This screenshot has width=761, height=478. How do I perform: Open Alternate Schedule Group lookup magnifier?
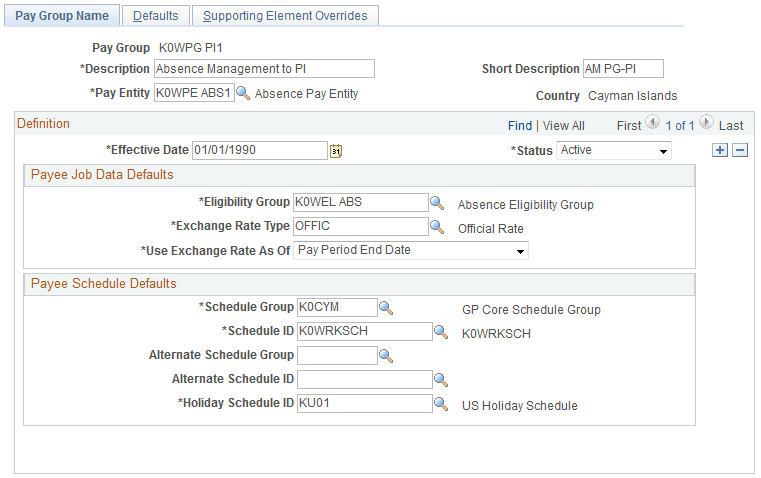coord(386,356)
